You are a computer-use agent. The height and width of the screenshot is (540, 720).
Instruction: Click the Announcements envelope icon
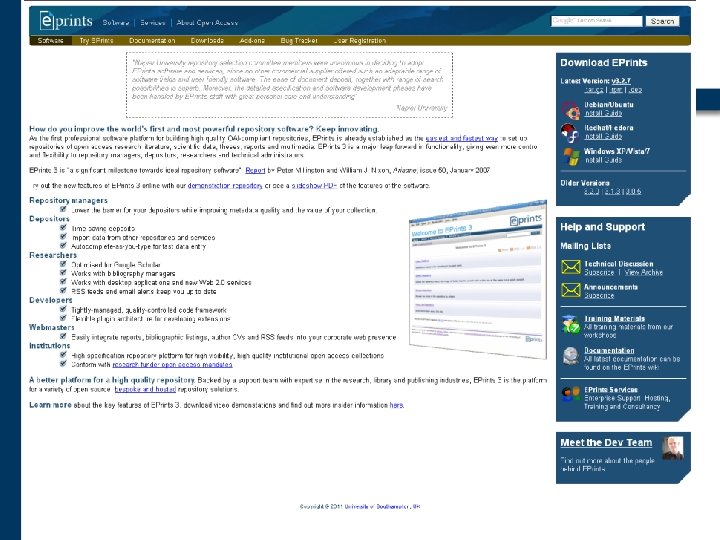coord(571,290)
